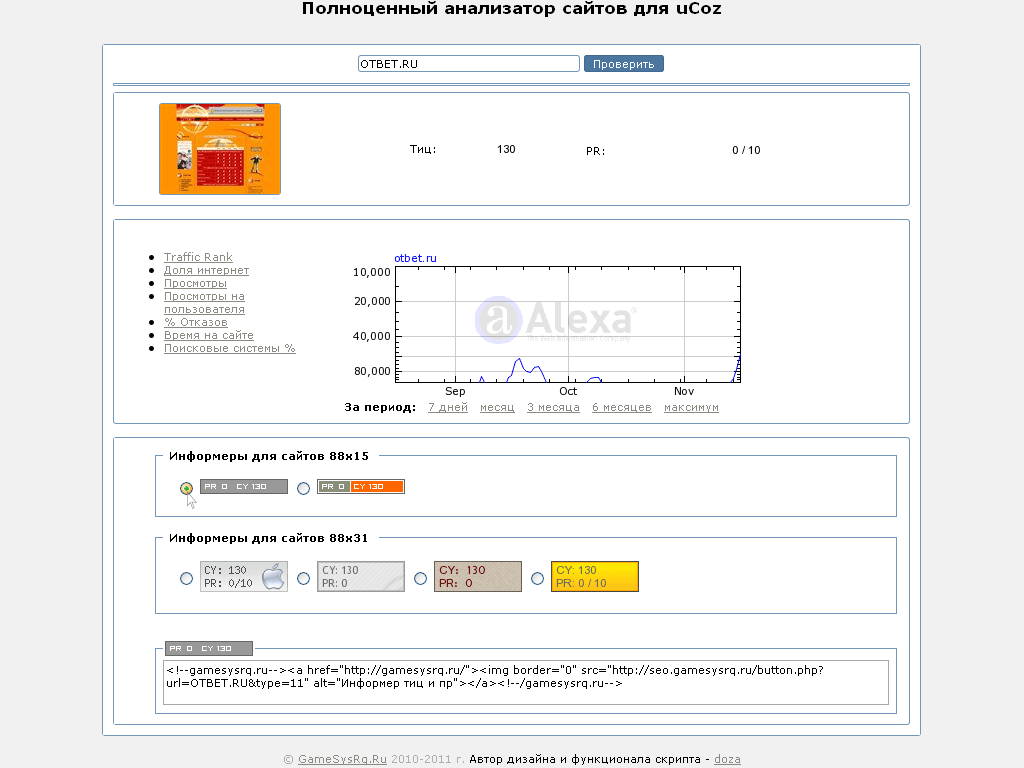Open the % Отказов link
1024x768 pixels.
(x=196, y=322)
